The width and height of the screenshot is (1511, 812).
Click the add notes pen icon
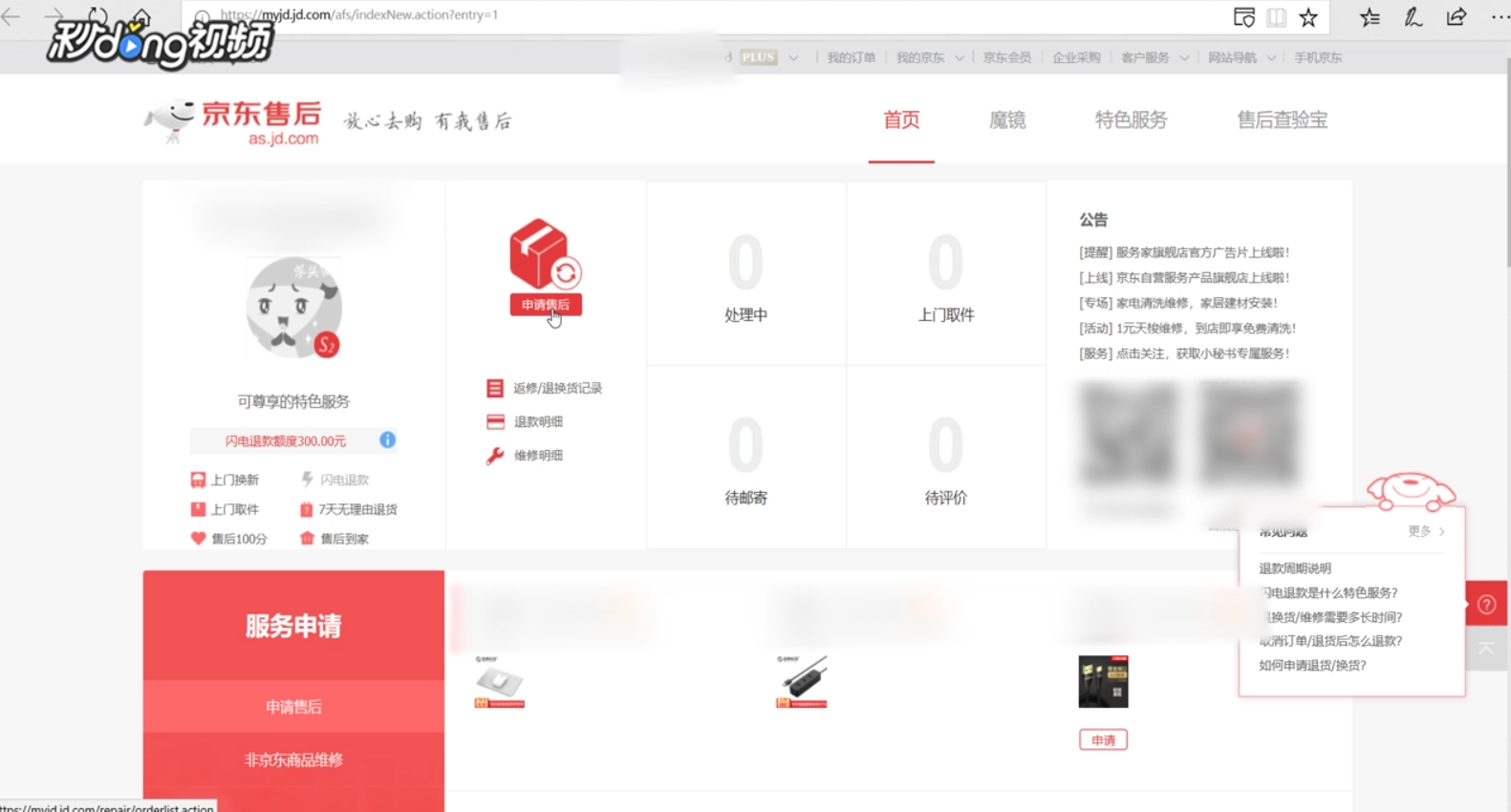pyautogui.click(x=1413, y=17)
